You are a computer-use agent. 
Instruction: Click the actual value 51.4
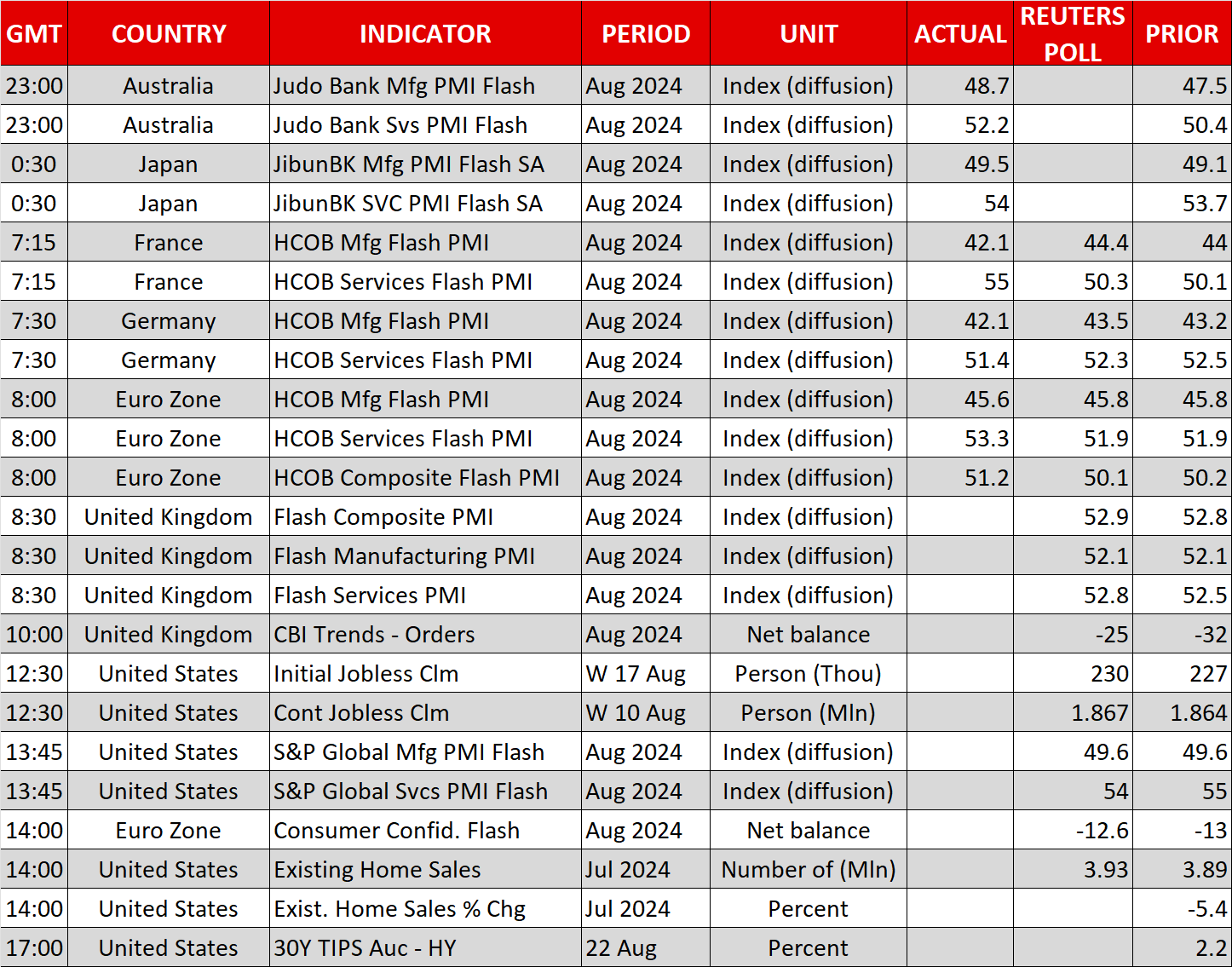[x=986, y=360]
